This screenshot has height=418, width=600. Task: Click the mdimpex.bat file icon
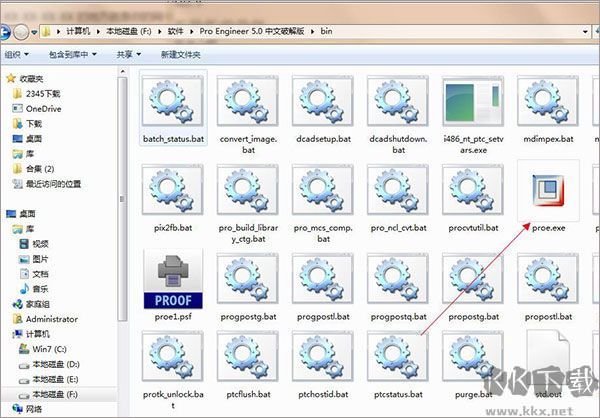[548, 101]
